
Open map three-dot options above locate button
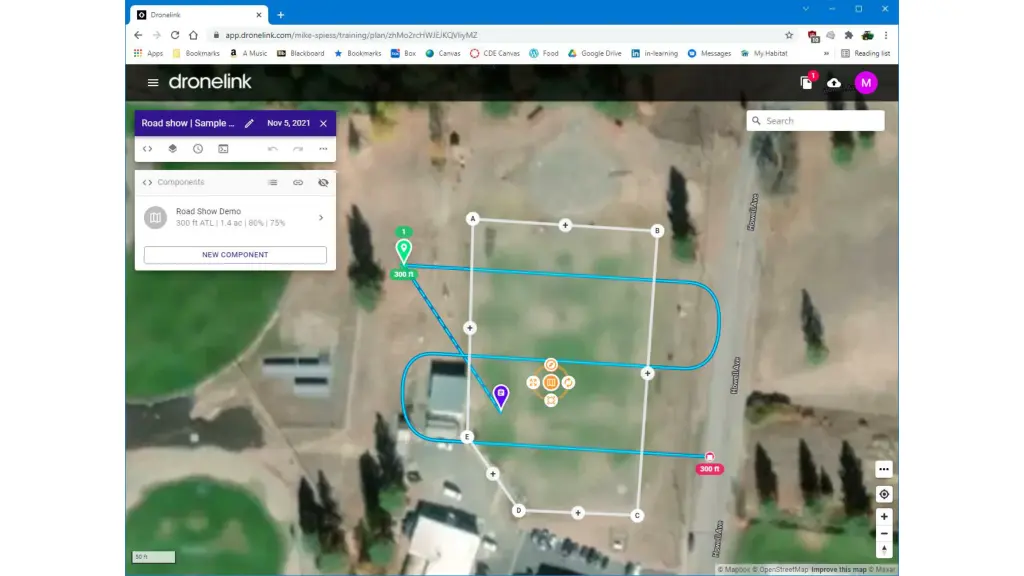[884, 469]
